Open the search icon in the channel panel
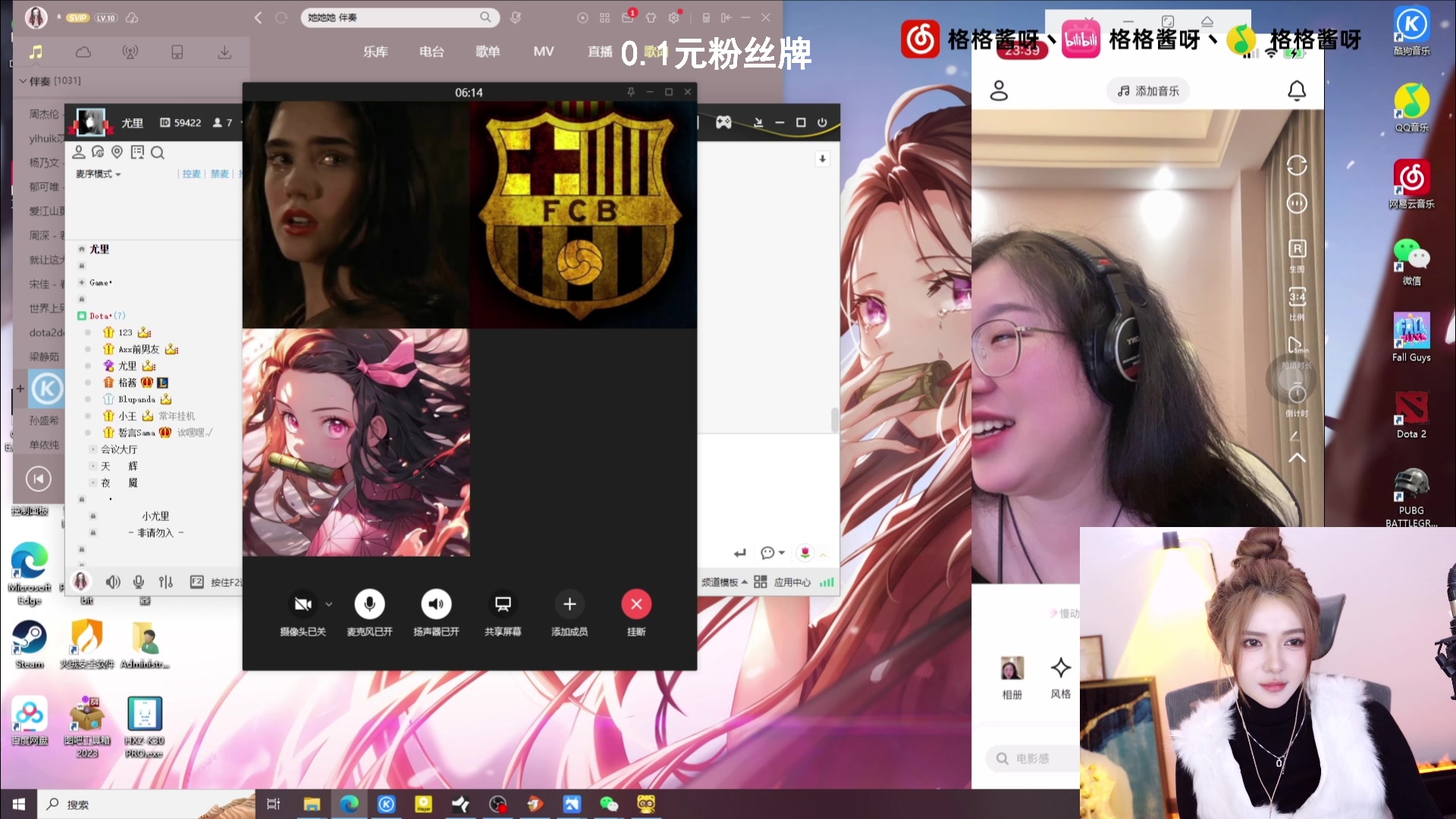Screen dimensions: 1456x819 point(158,152)
